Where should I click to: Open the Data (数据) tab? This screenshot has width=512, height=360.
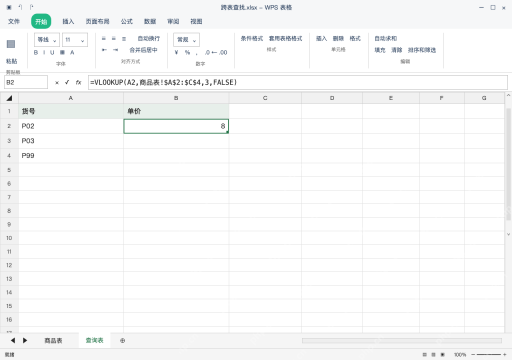(x=150, y=21)
